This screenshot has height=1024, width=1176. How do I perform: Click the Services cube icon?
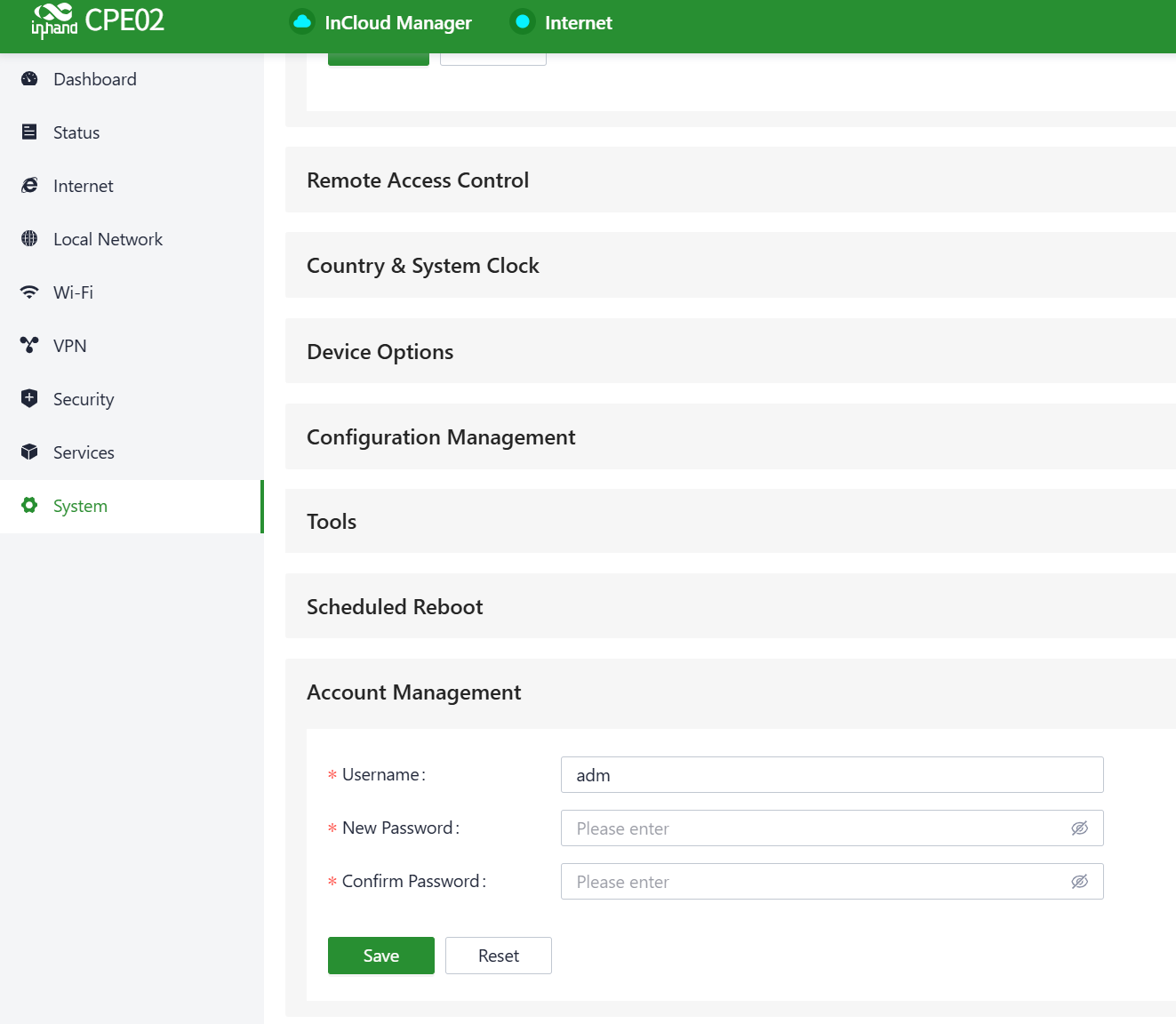29,452
